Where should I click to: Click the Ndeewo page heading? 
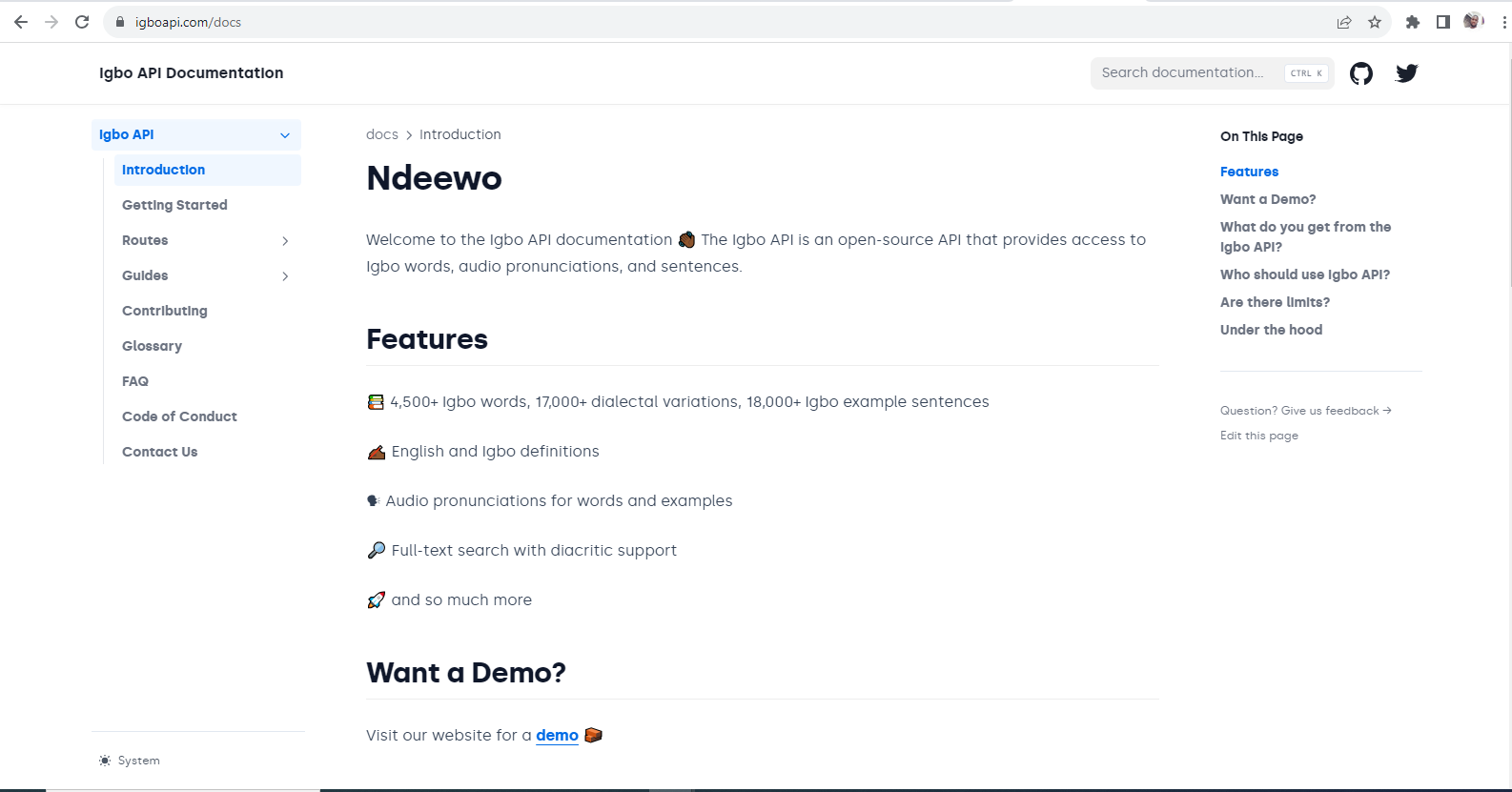pos(434,178)
